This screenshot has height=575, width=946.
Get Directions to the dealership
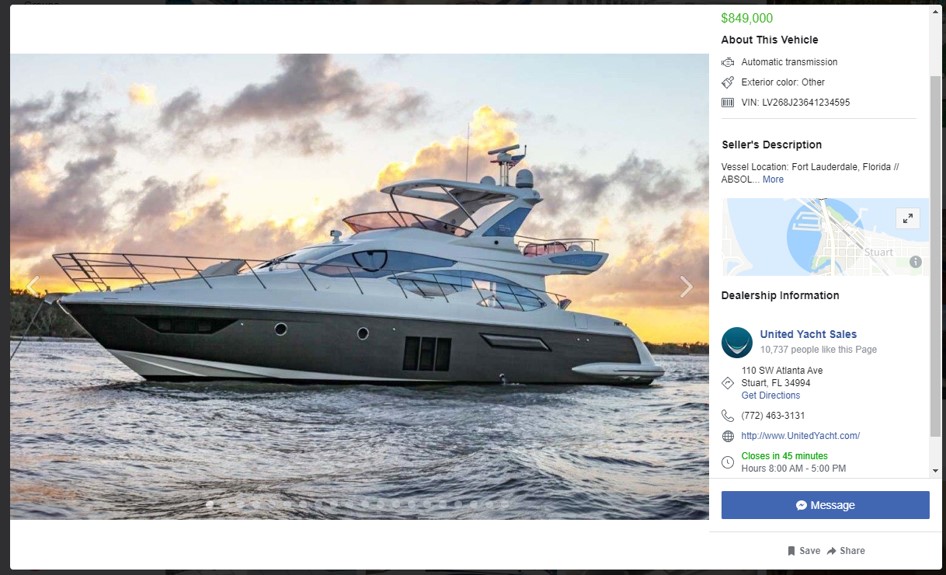point(770,395)
